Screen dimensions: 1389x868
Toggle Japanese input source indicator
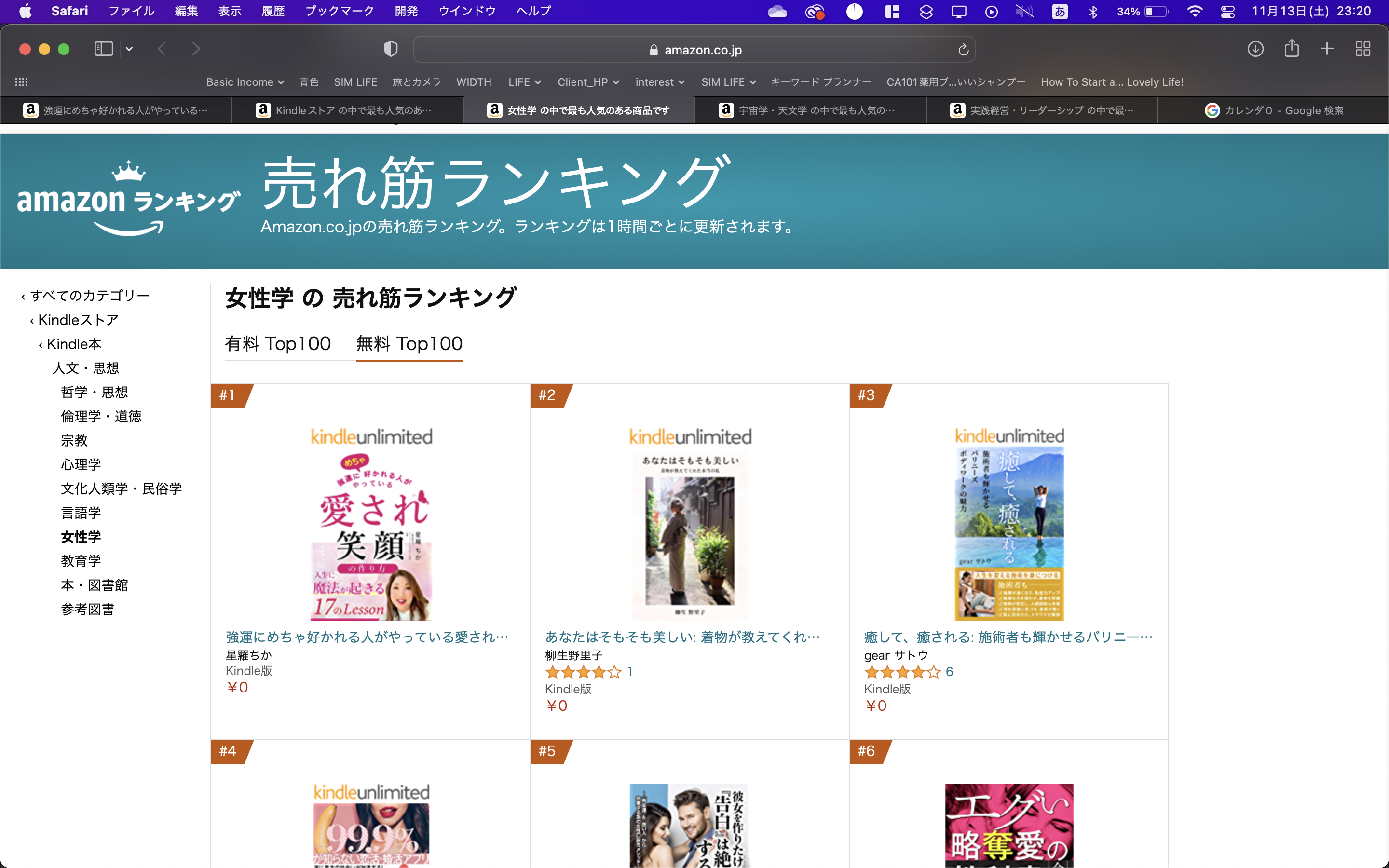pos(1060,12)
